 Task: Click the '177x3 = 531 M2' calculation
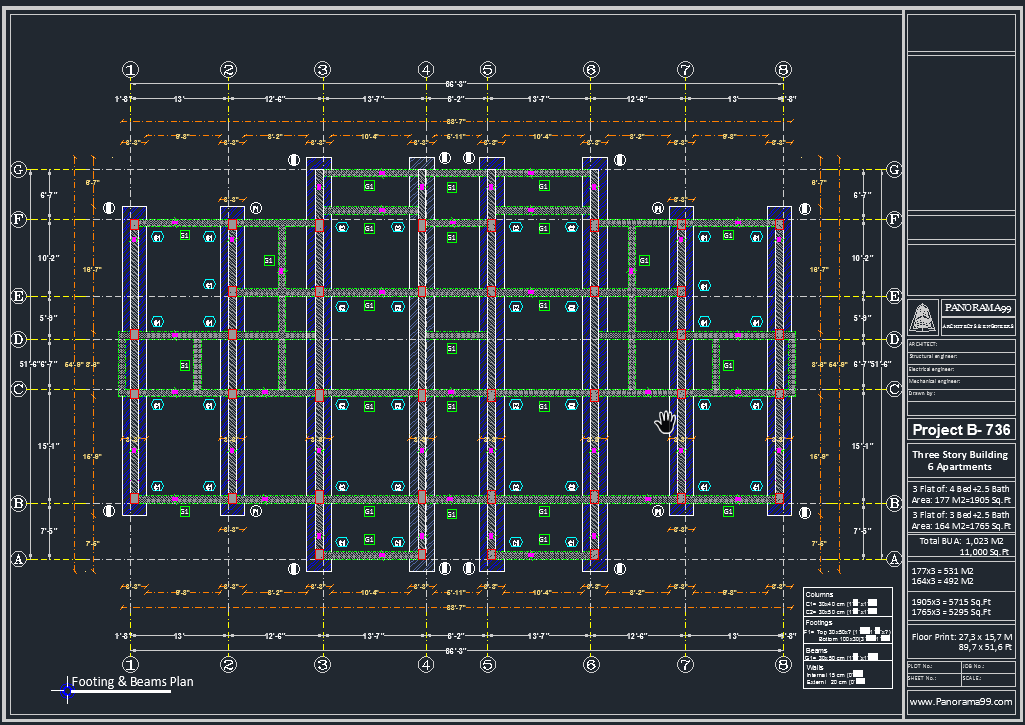point(942,571)
